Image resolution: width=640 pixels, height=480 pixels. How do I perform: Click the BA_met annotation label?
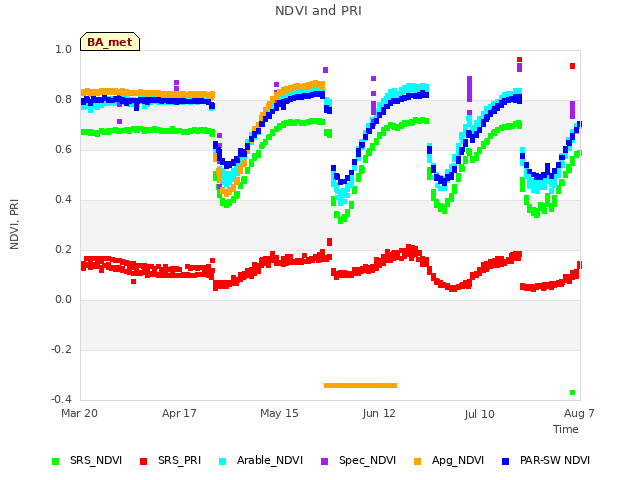pos(110,42)
